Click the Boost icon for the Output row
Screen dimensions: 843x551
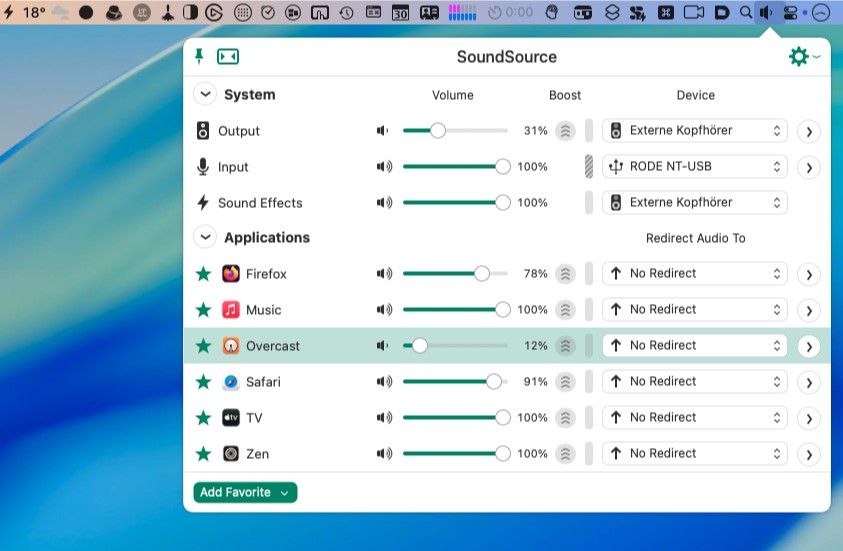tap(565, 131)
